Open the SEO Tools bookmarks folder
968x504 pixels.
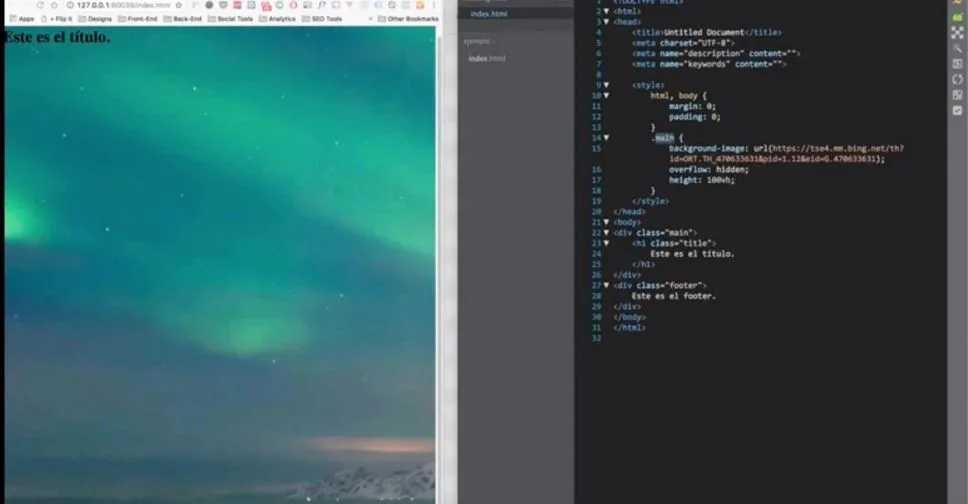(x=322, y=19)
